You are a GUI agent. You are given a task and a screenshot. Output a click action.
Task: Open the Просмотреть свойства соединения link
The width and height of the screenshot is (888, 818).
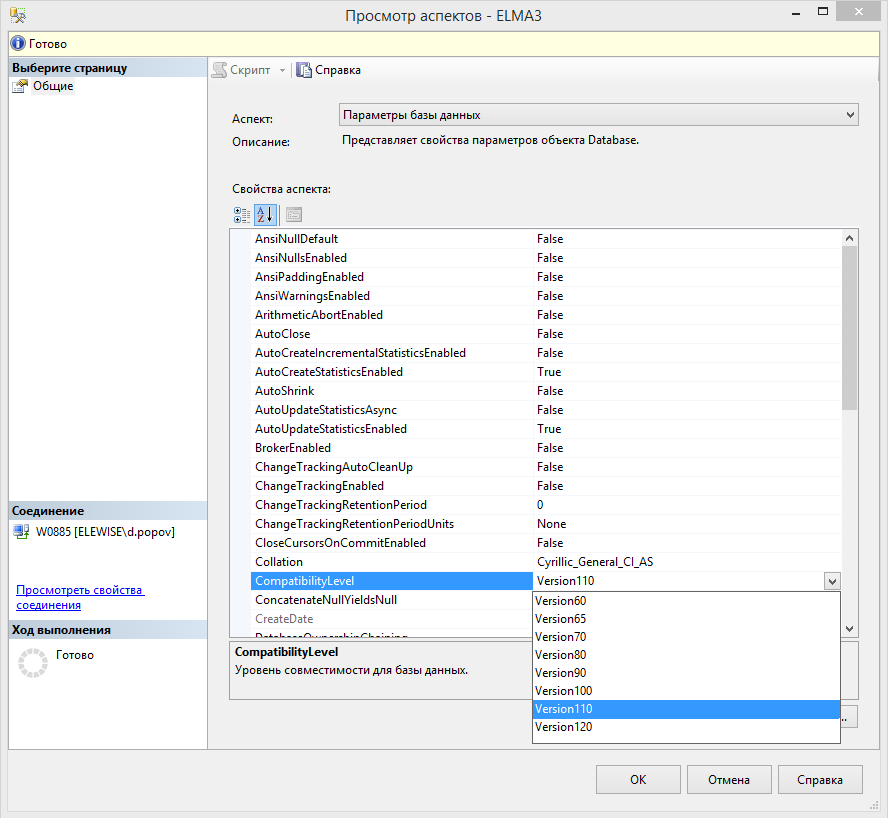click(80, 597)
